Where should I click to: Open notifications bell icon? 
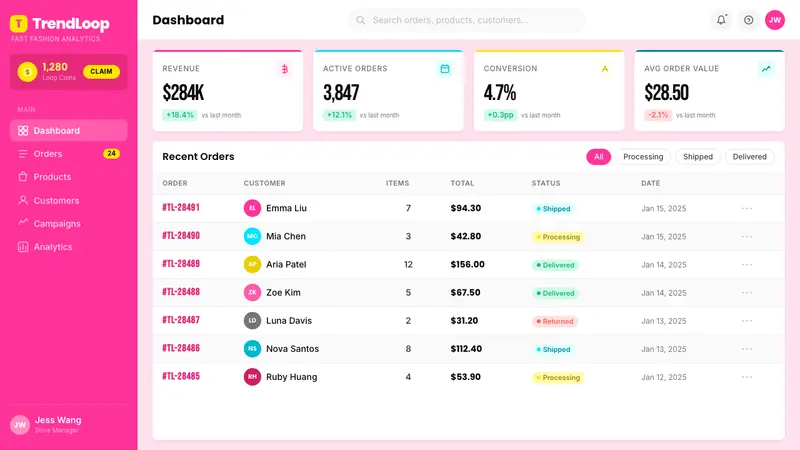pyautogui.click(x=721, y=20)
